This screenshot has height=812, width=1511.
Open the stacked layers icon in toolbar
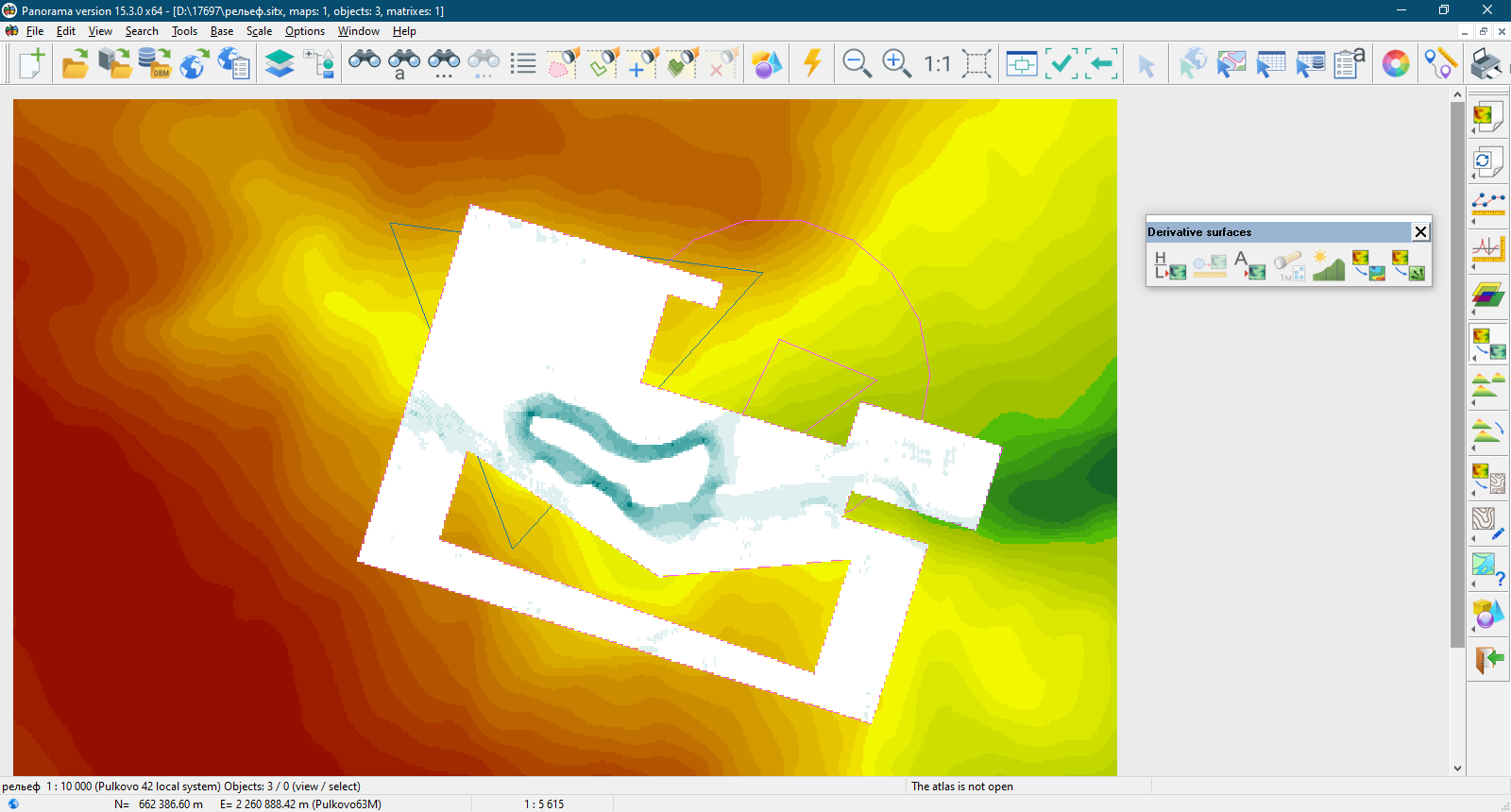pyautogui.click(x=280, y=64)
